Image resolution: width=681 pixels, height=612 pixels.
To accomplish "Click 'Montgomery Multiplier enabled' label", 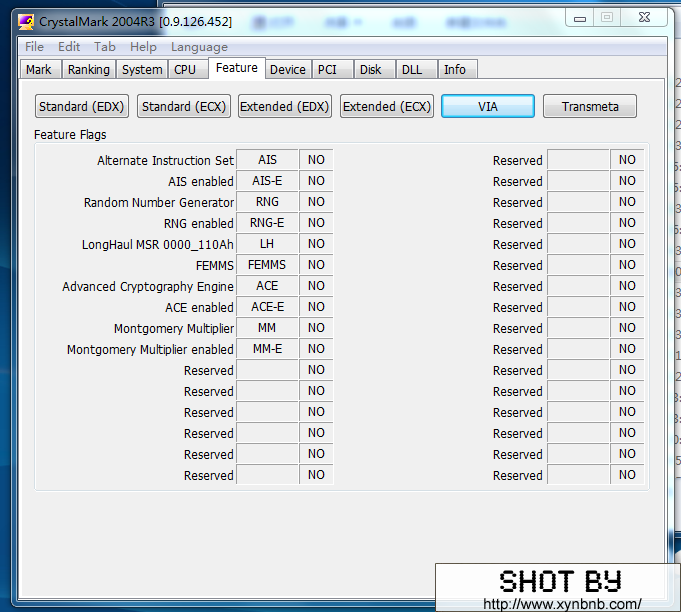I will tap(150, 350).
